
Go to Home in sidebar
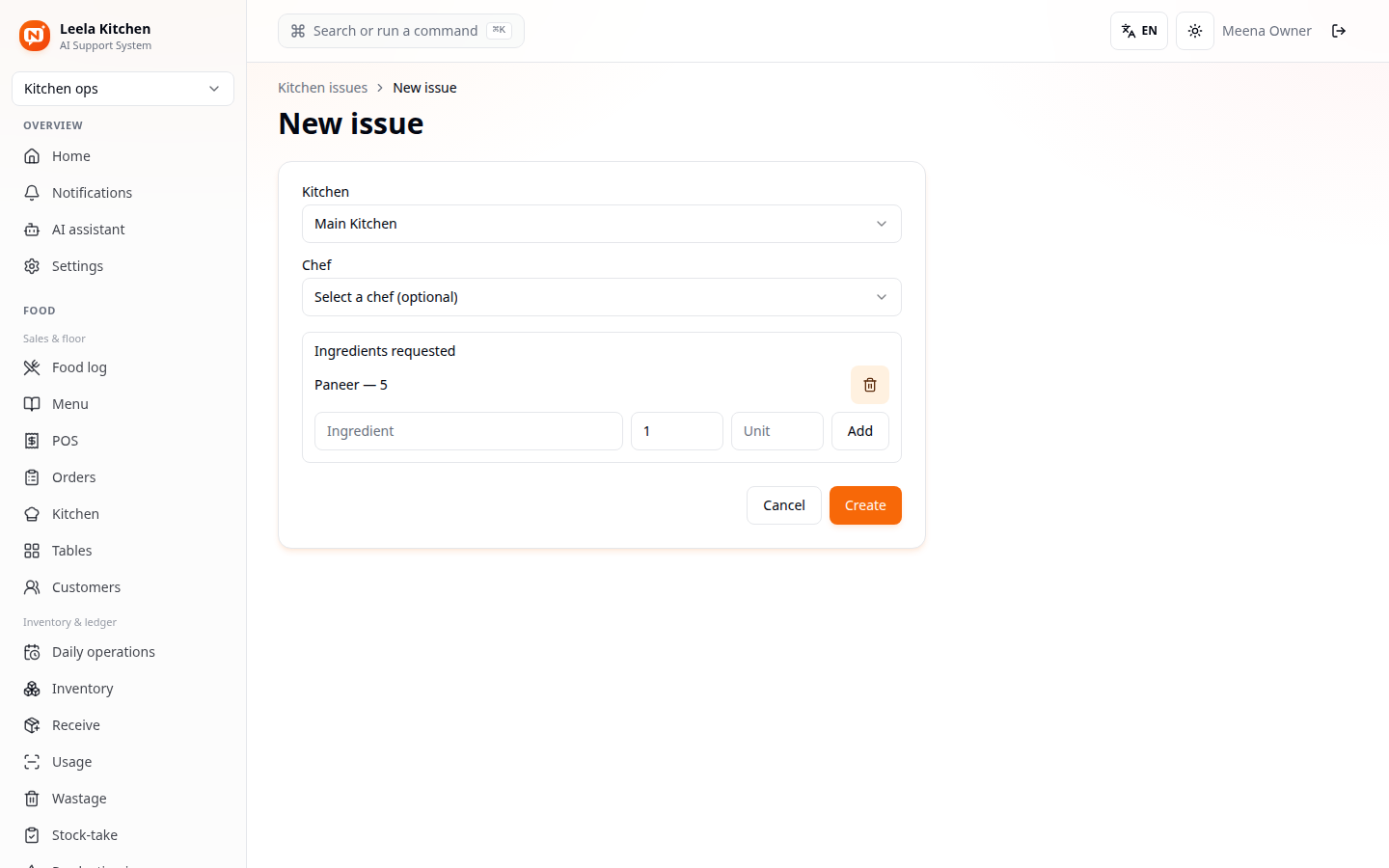(123, 156)
